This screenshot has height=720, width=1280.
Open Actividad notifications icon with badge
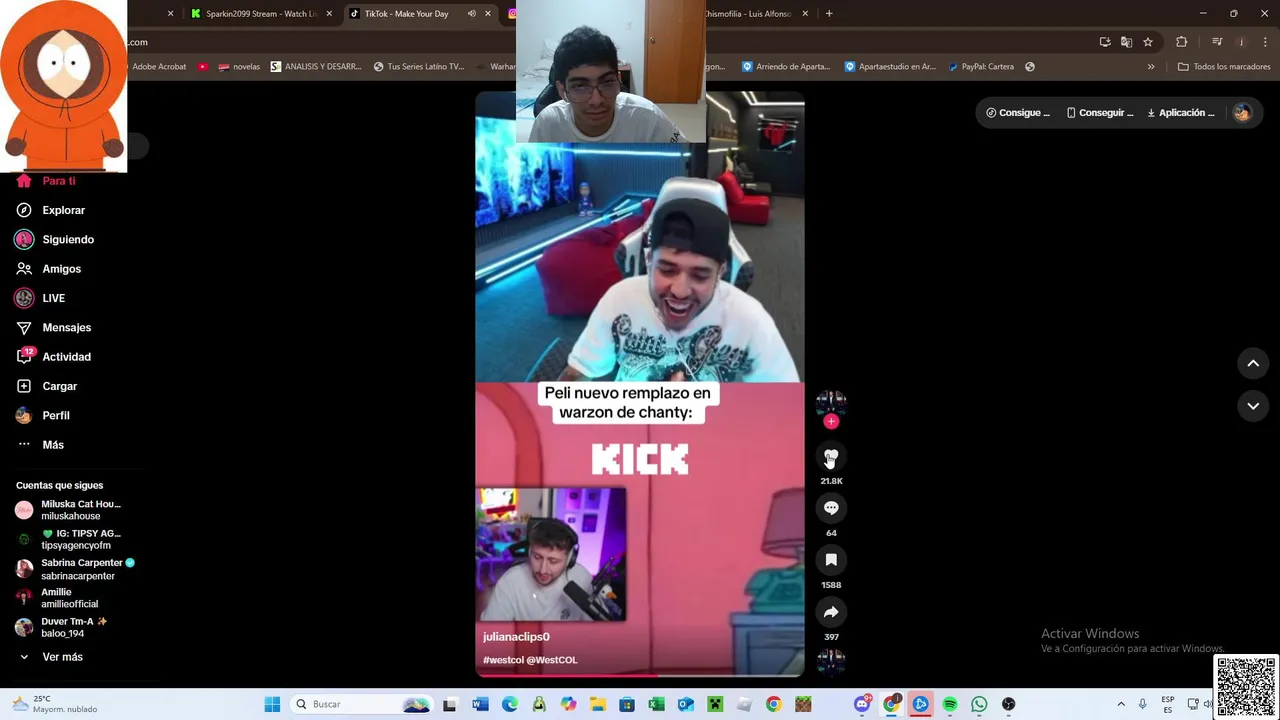click(x=25, y=356)
